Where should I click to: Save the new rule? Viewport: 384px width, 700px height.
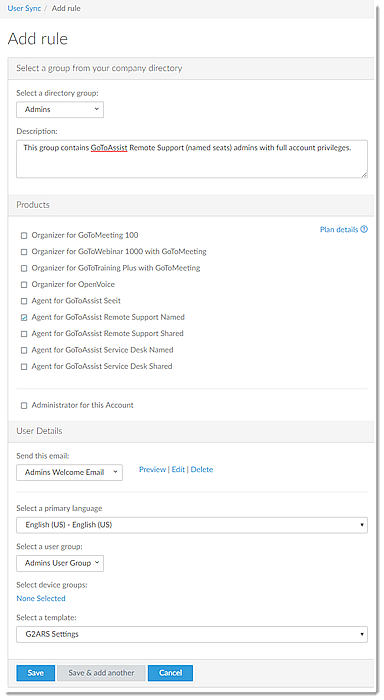pos(36,673)
